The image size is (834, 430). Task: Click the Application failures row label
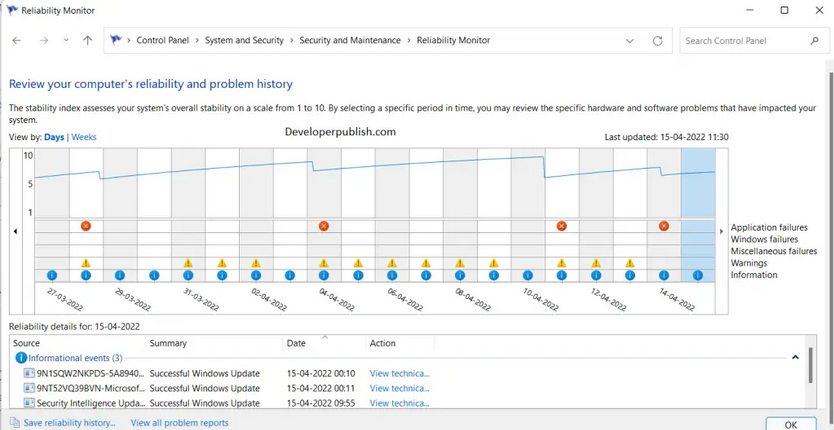tap(769, 228)
